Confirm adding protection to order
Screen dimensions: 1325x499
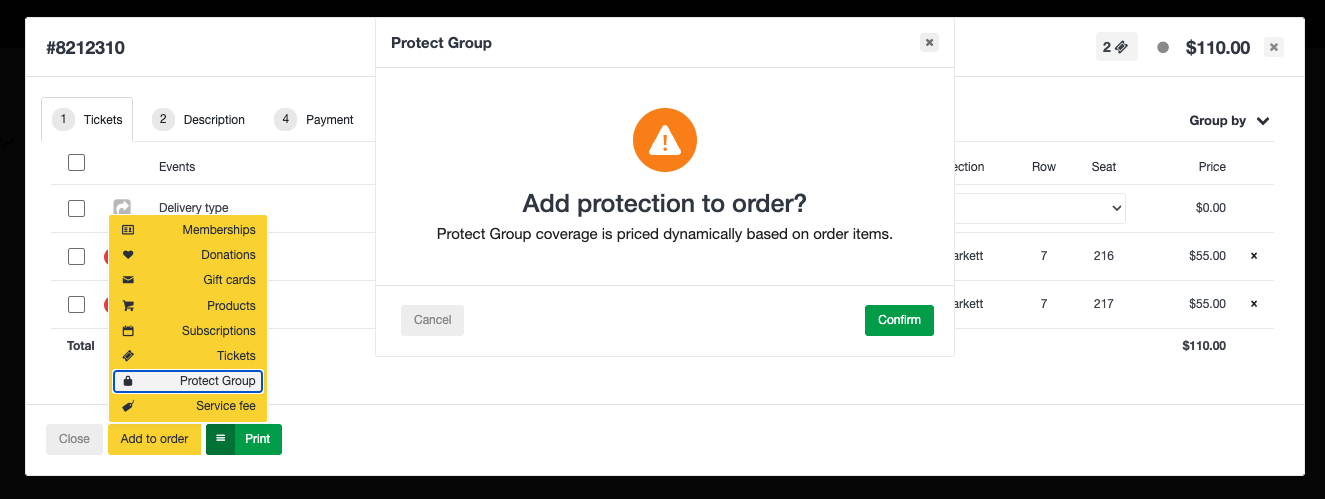click(899, 320)
